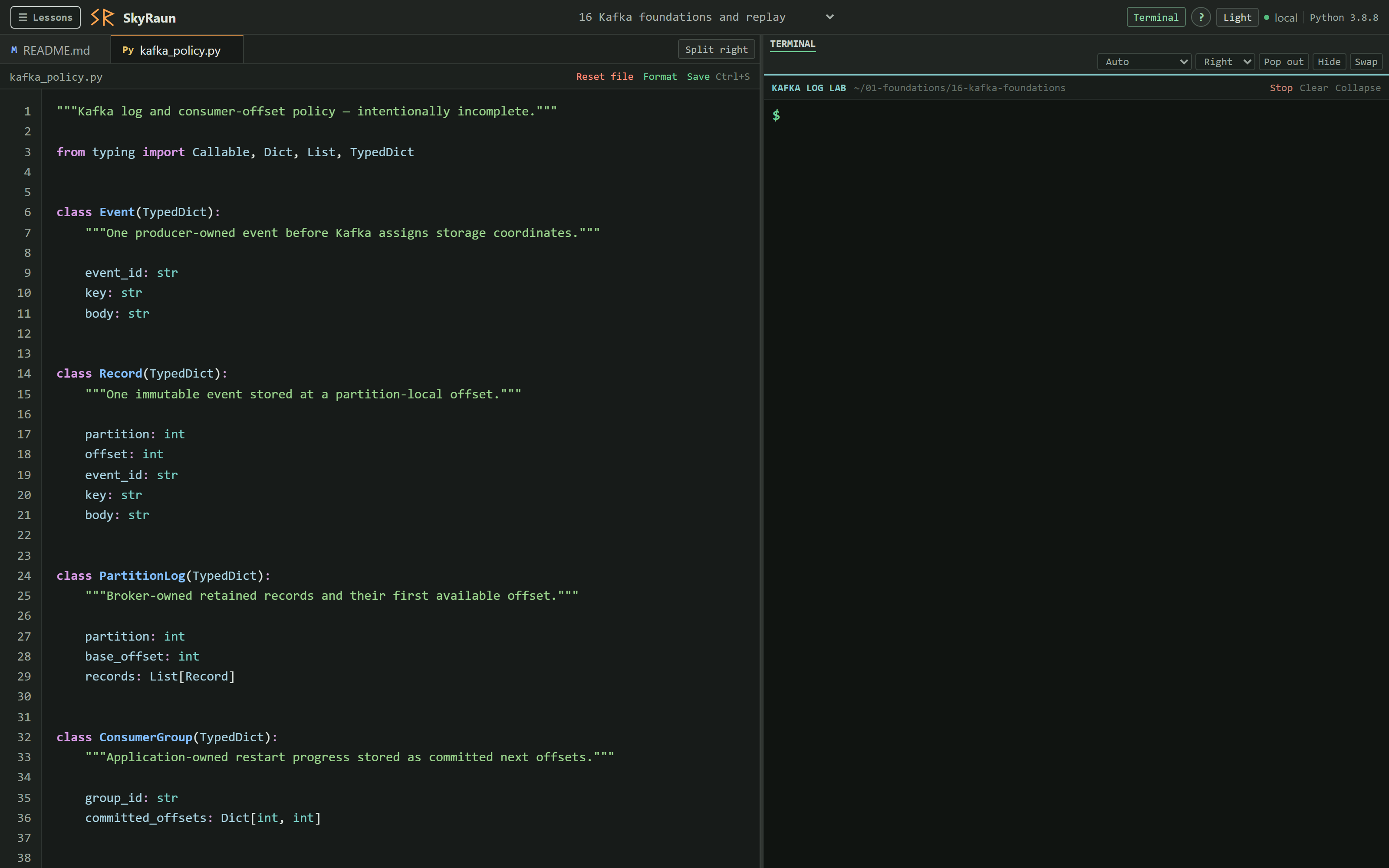Screen dimensions: 1389x868
Task: Click the SkyRaun logo icon
Action: coord(102,17)
